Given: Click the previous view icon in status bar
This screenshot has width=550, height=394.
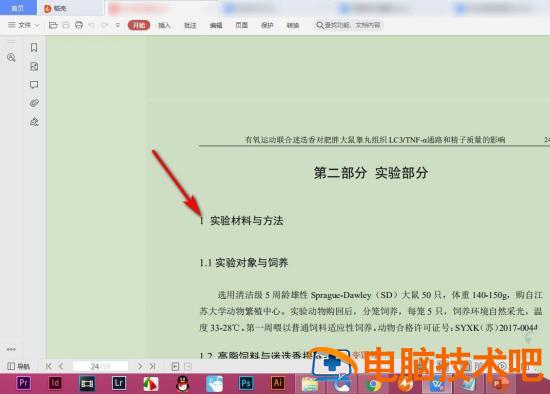Looking at the screenshot, I should pyautogui.click(x=175, y=367).
